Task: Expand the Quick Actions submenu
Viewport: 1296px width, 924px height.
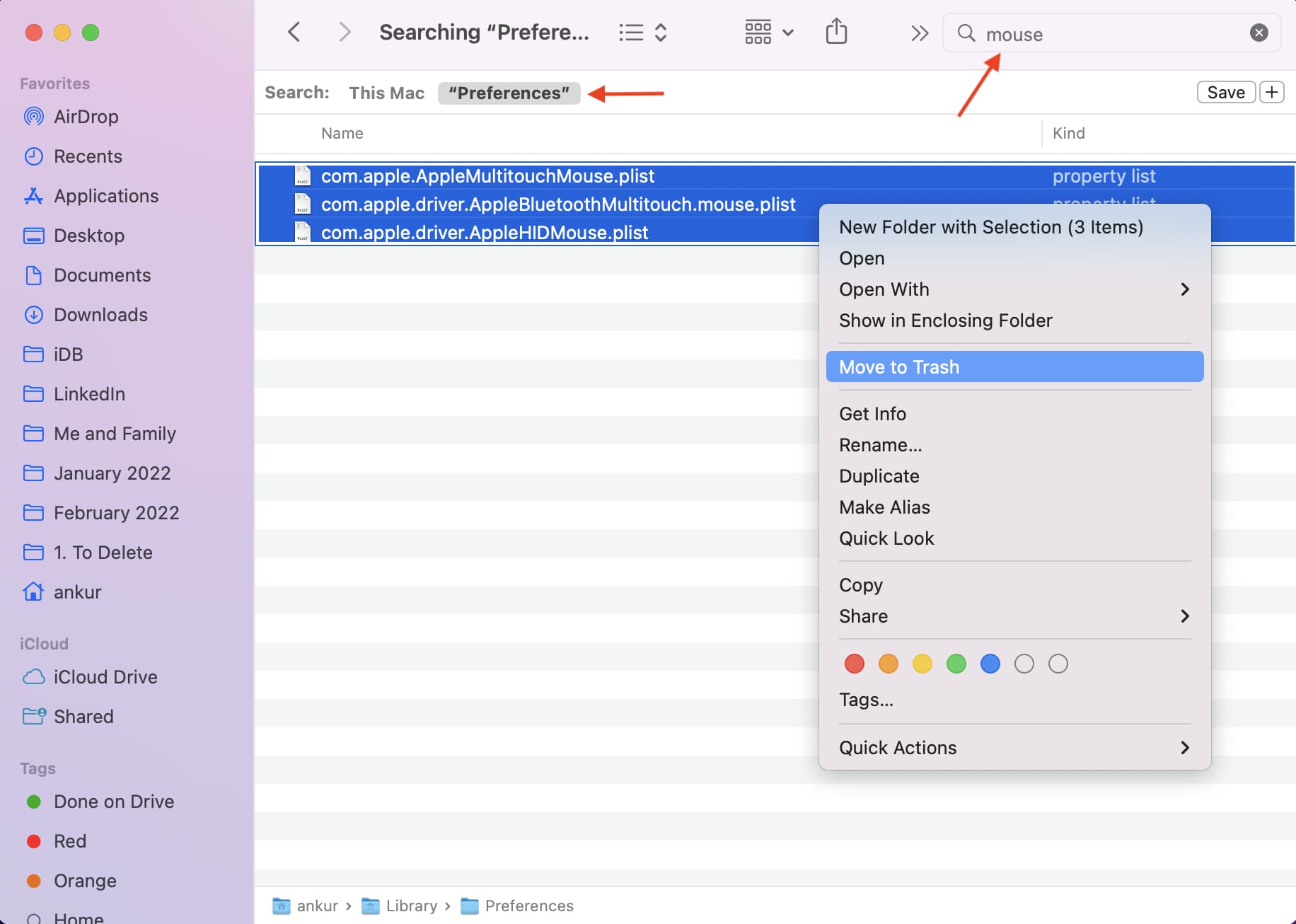Action: coord(1014,748)
